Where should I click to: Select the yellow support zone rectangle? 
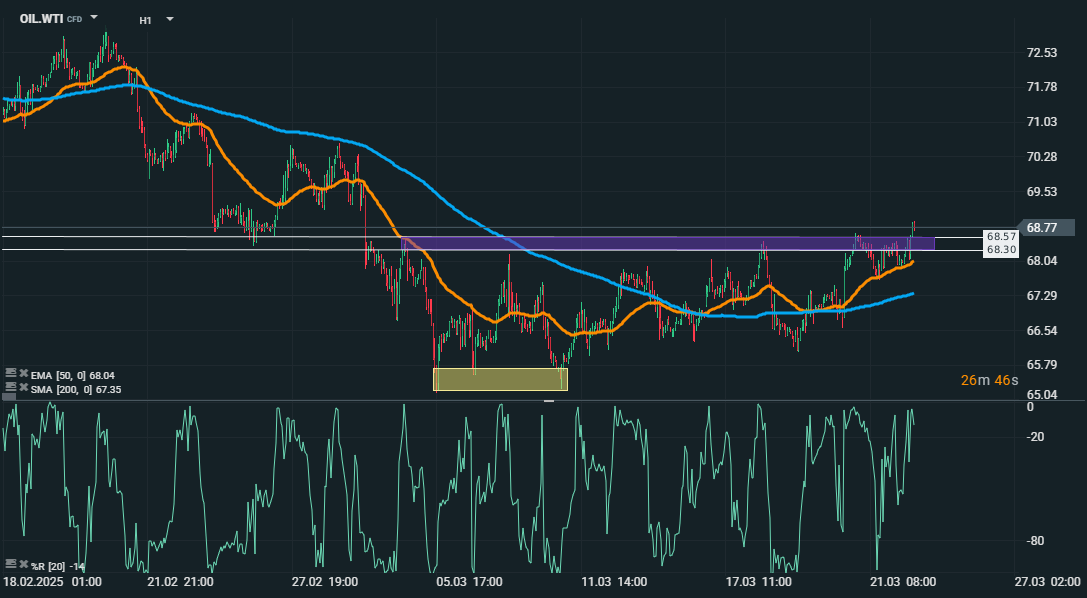(x=500, y=379)
